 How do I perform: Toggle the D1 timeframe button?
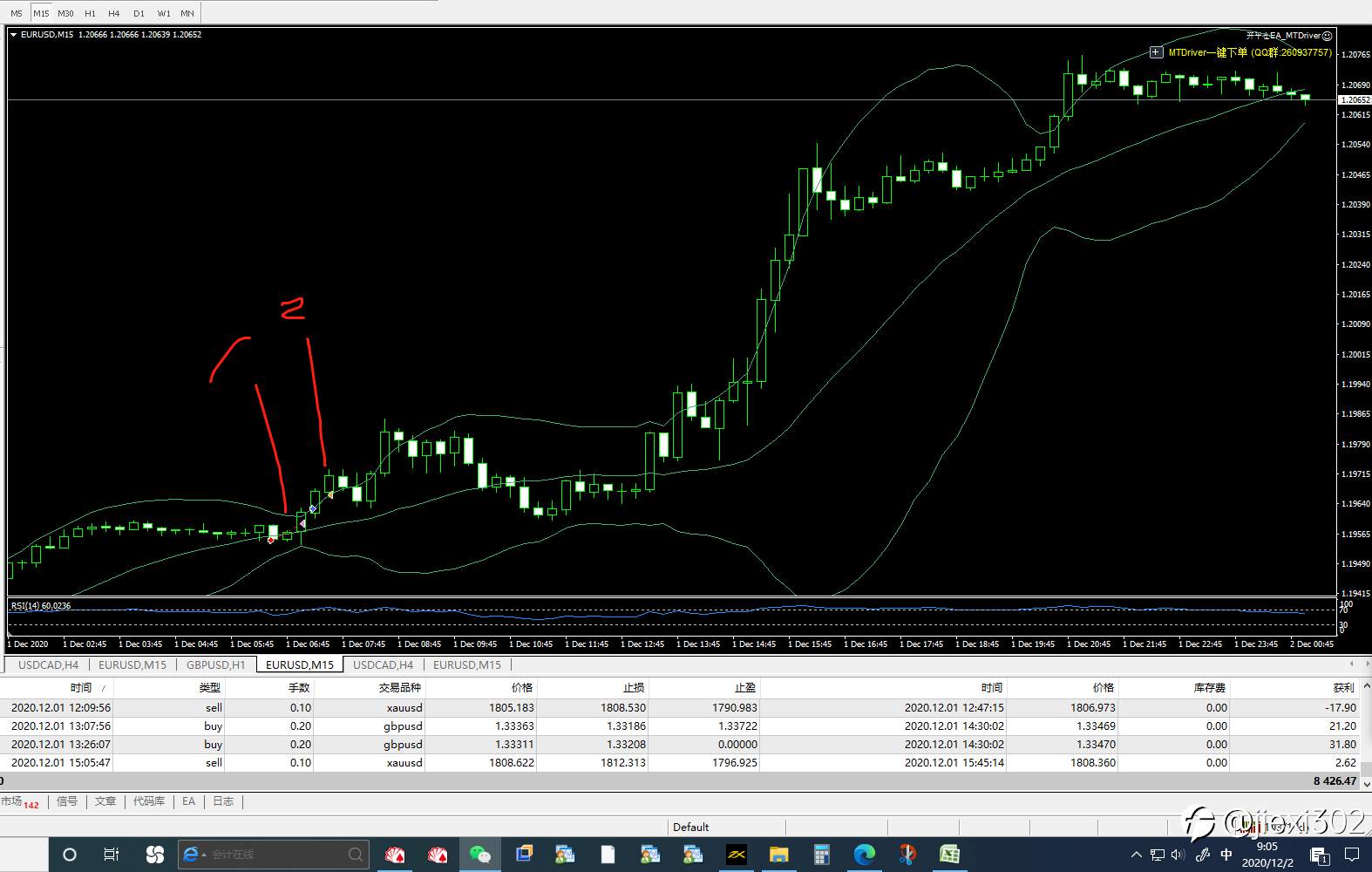[139, 13]
